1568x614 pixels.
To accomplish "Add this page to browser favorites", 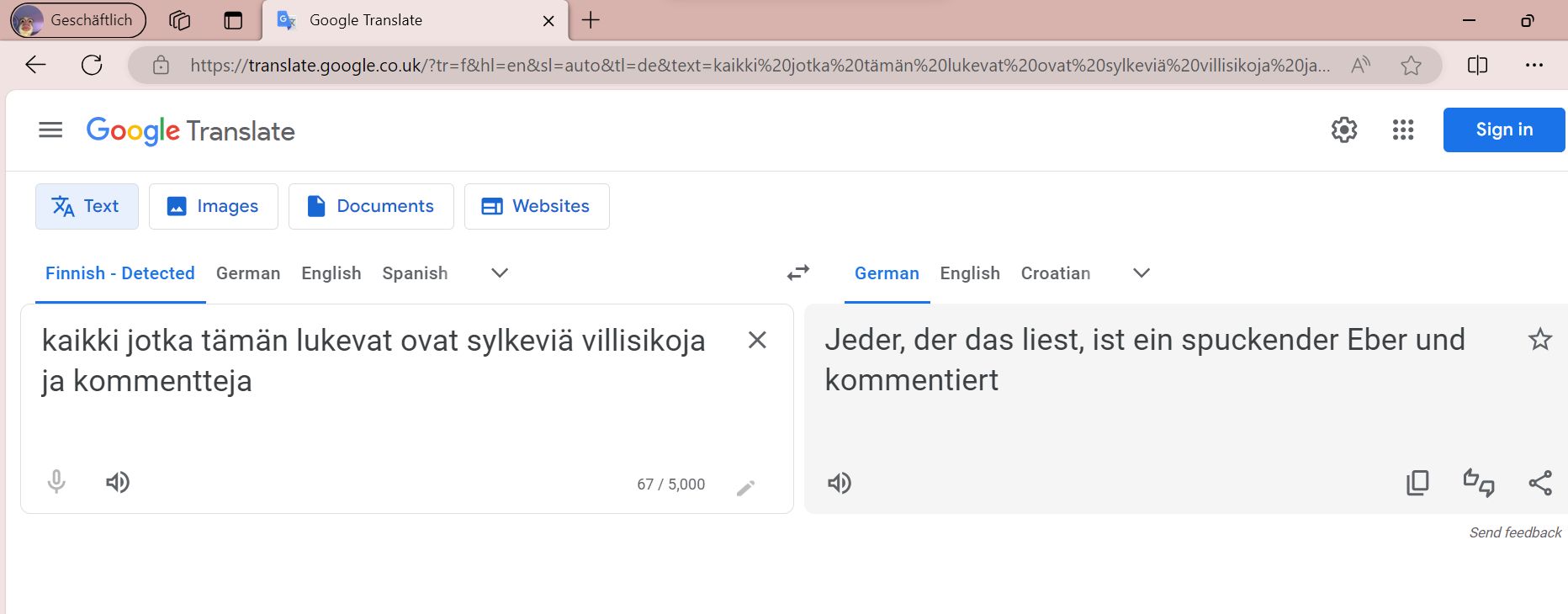I will coord(1411,66).
